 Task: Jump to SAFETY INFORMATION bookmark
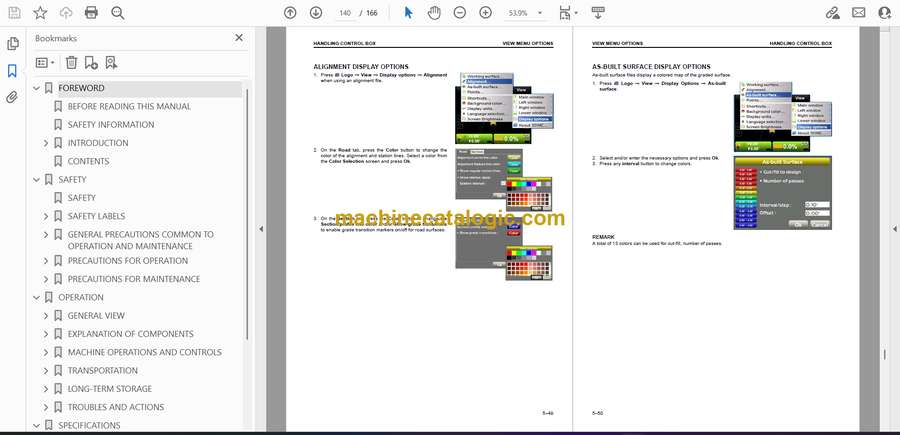pos(111,125)
